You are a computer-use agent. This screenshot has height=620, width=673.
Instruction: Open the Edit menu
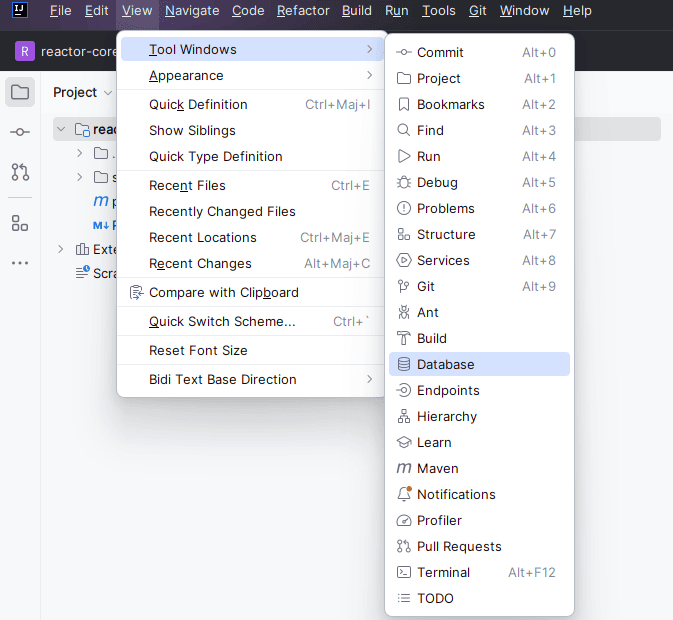97,10
